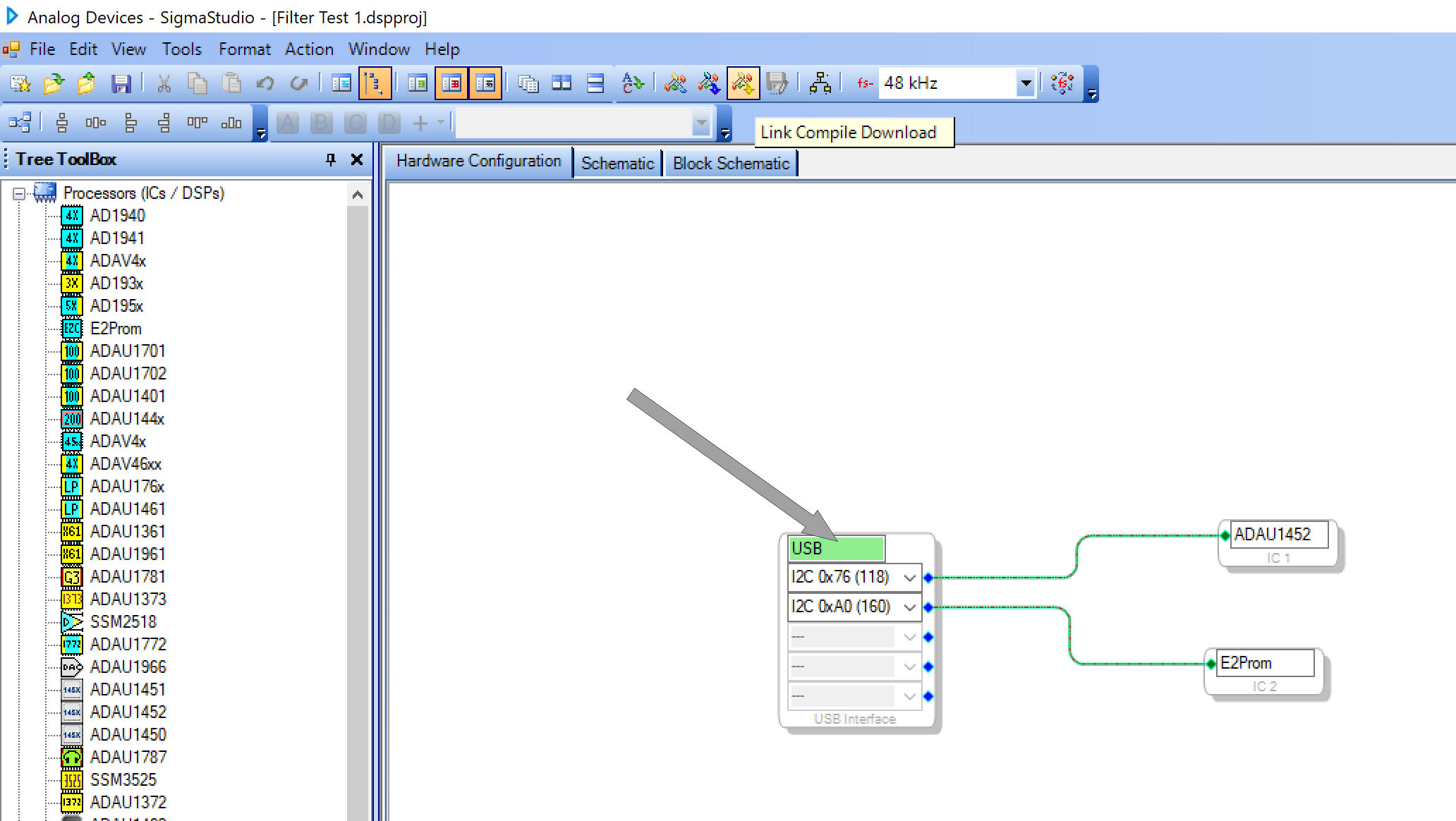This screenshot has height=821, width=1456.
Task: Click the Link Compile Connect icon with blue arrow
Action: point(709,84)
